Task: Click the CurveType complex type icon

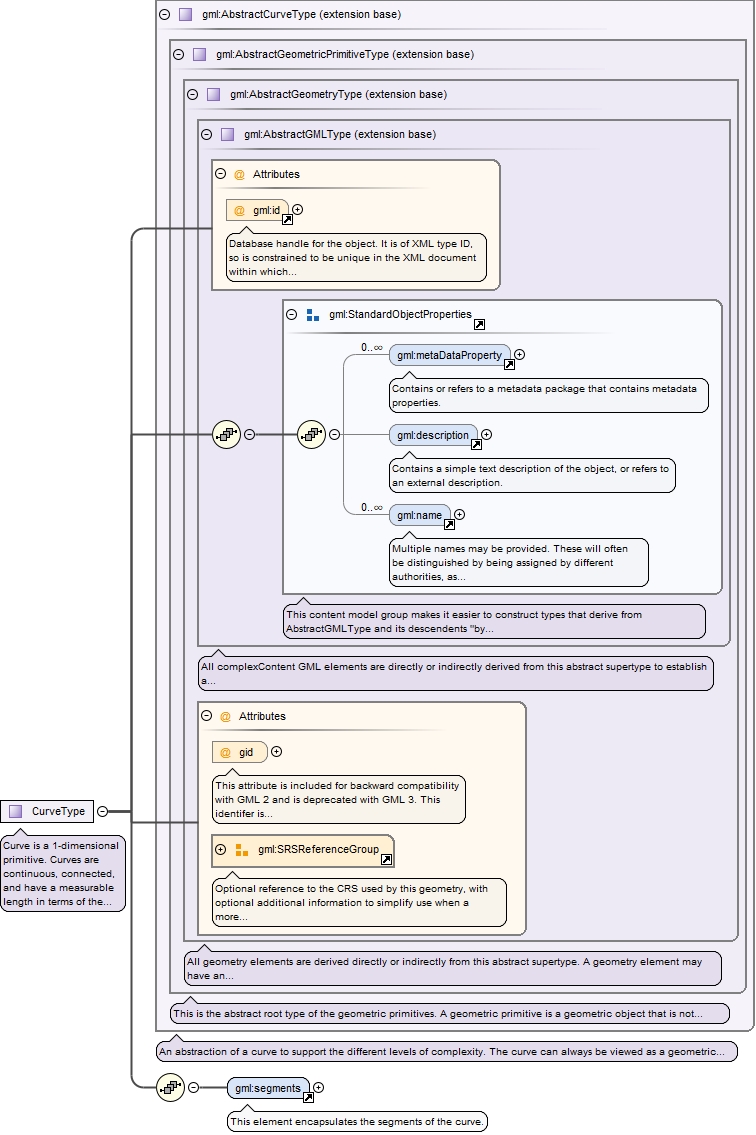Action: 16,811
